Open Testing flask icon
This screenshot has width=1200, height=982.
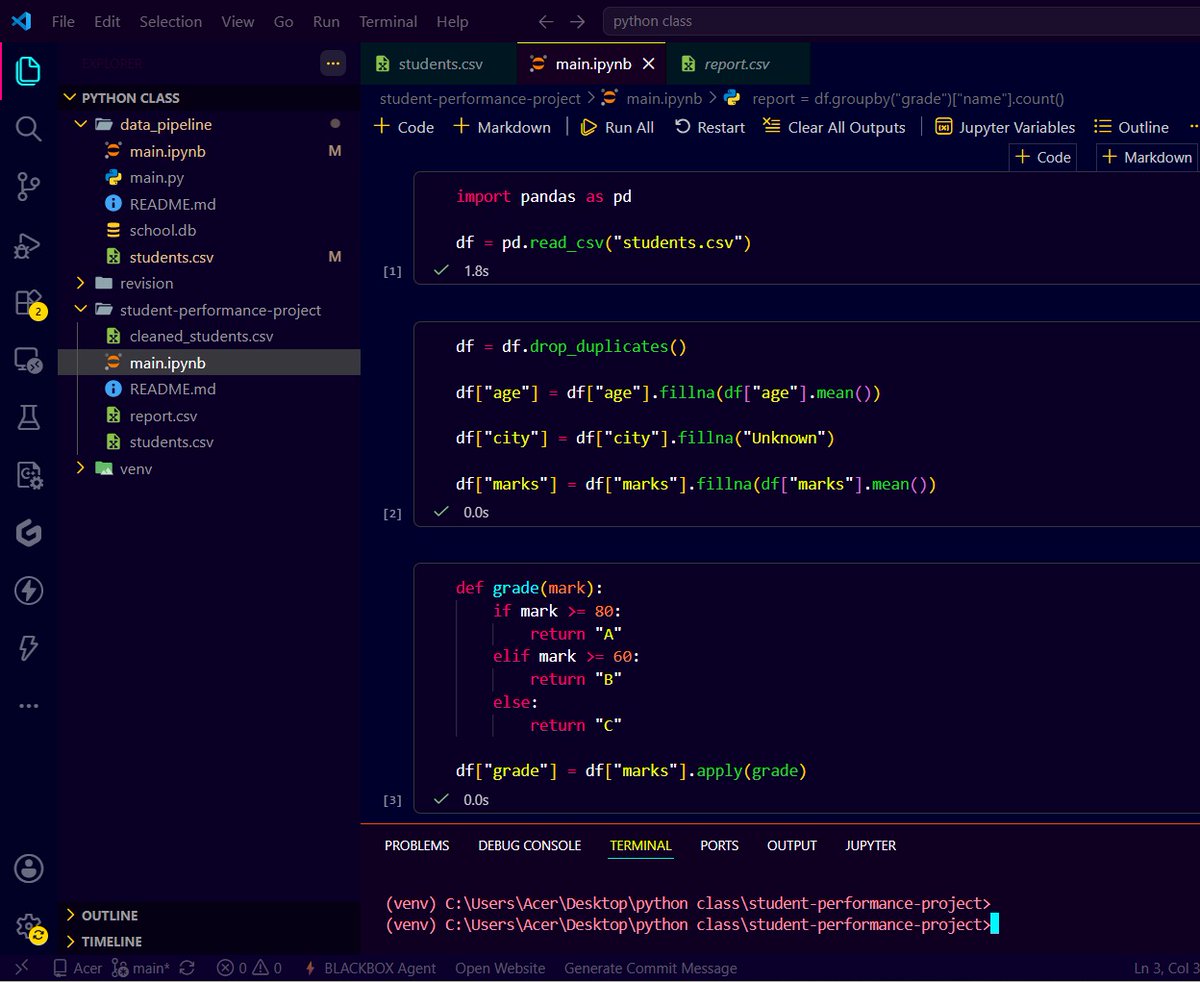[x=28, y=418]
